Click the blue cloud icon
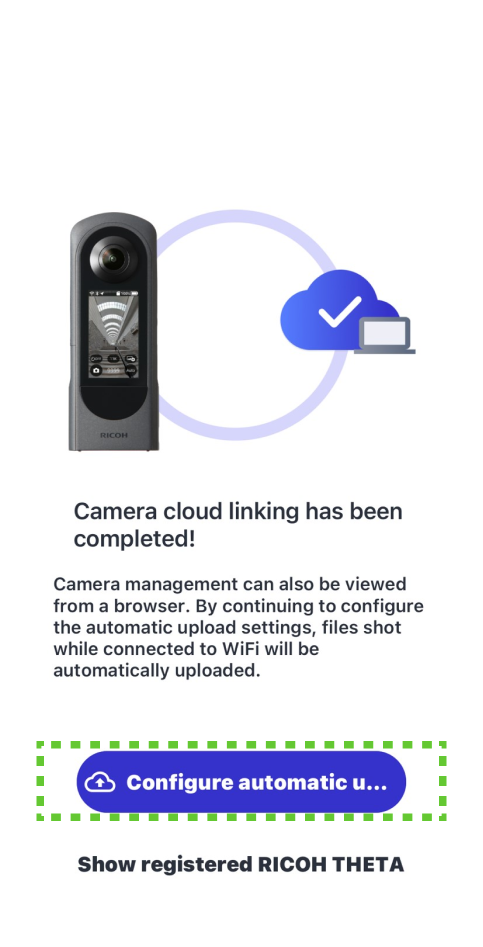The width and height of the screenshot is (483, 947). (x=338, y=311)
